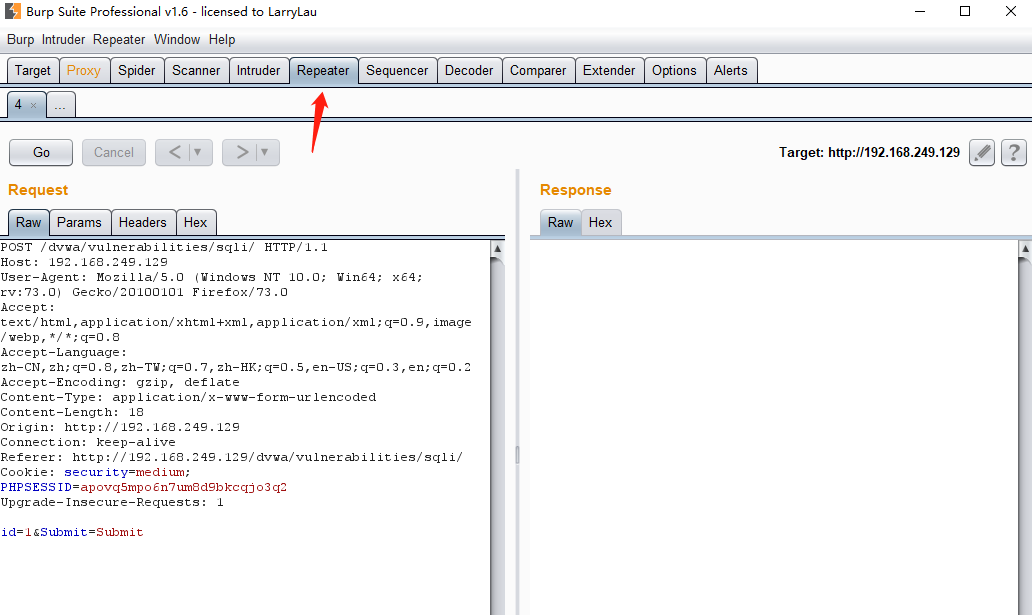Expand the forward history dropdown arrow
1032x615 pixels.
click(x=265, y=152)
